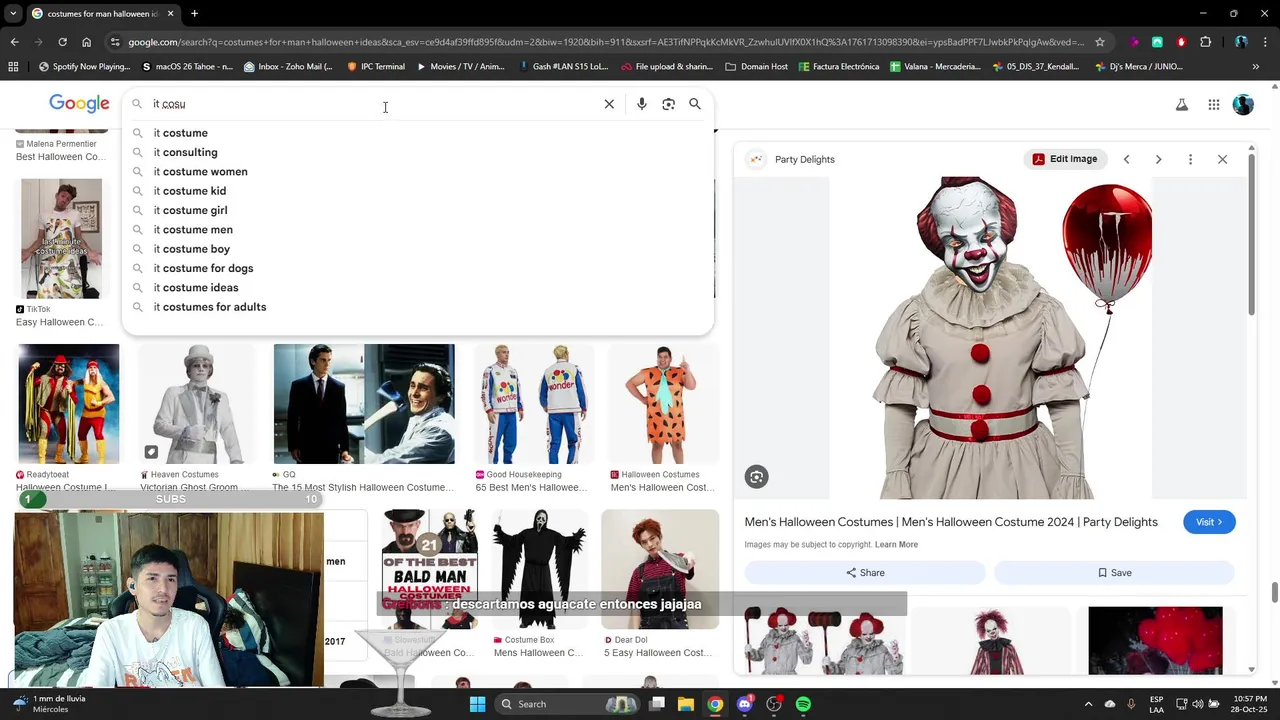Open the Dear Doll easy costume thumbnail
This screenshot has width=1280, height=720.
[x=660, y=570]
